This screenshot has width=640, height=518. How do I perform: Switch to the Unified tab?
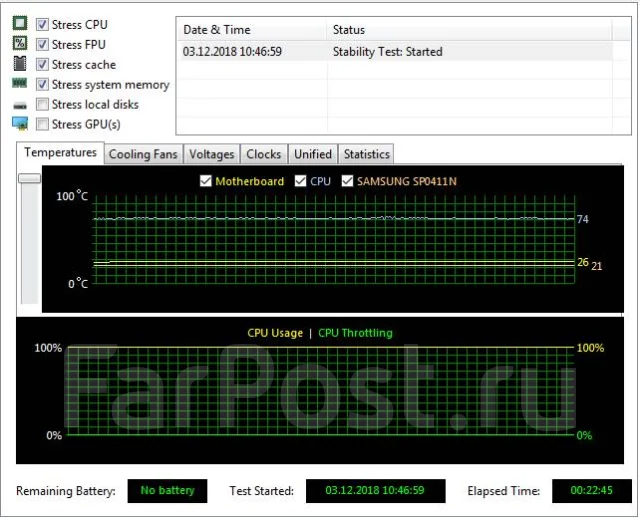coord(313,154)
